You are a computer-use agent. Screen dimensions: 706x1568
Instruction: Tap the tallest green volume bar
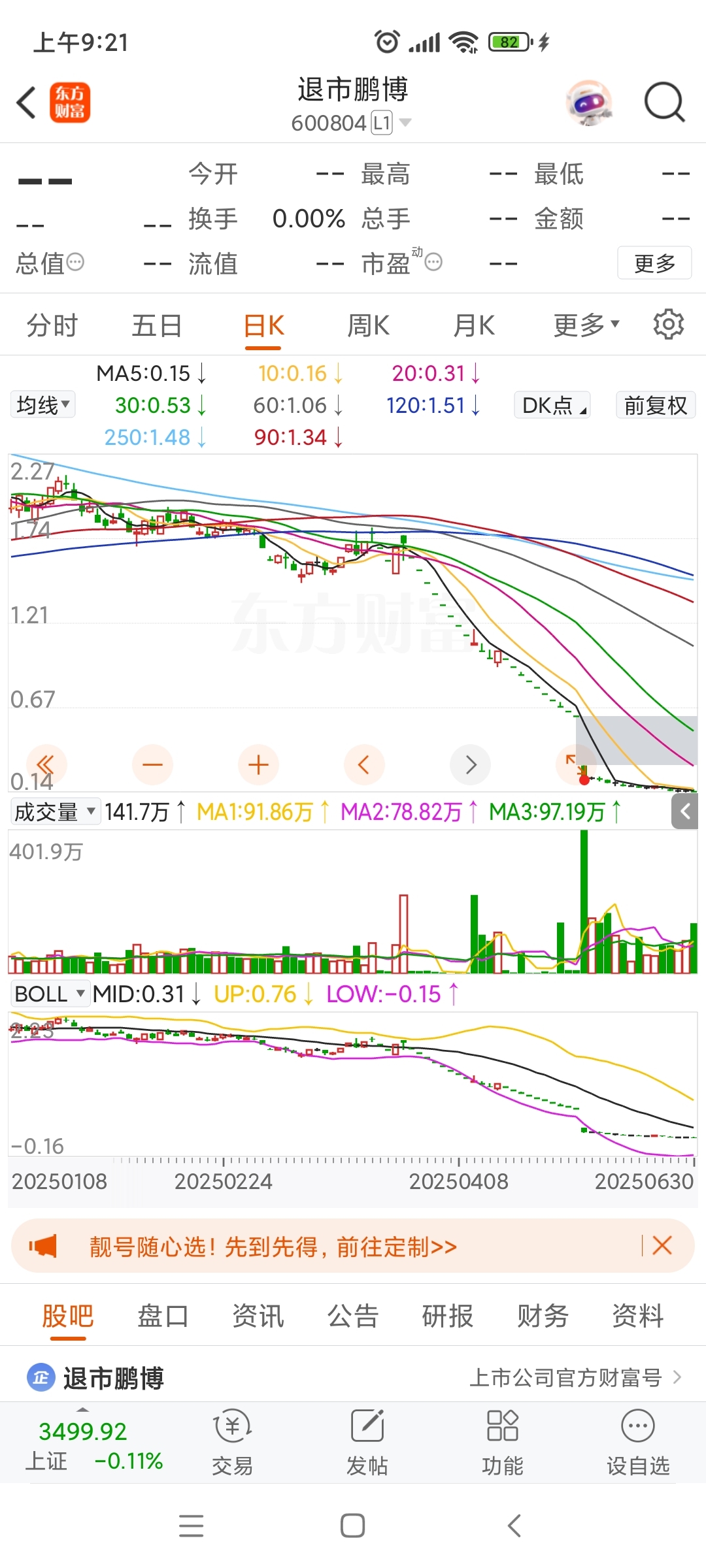coord(584,902)
